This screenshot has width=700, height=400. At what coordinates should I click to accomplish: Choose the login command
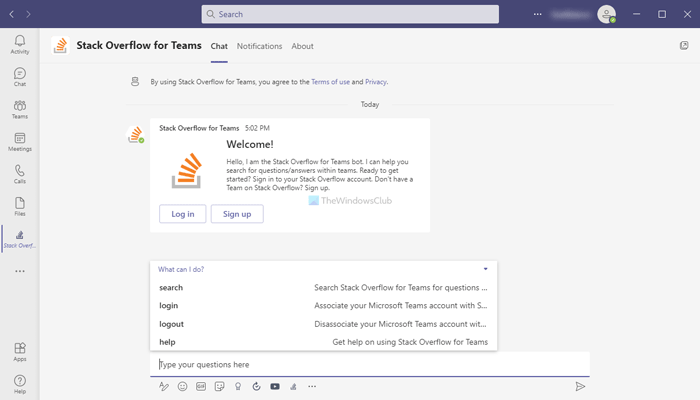tap(323, 305)
